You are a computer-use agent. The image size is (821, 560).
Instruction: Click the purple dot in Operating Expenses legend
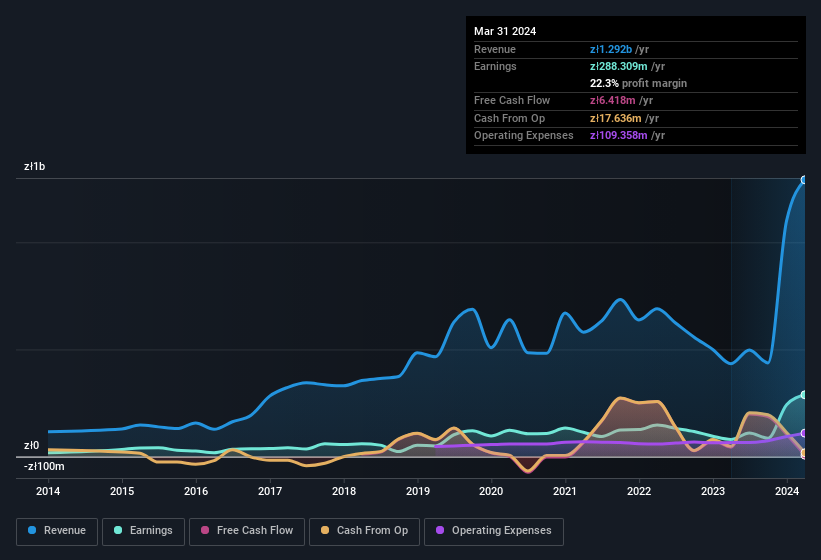[439, 530]
